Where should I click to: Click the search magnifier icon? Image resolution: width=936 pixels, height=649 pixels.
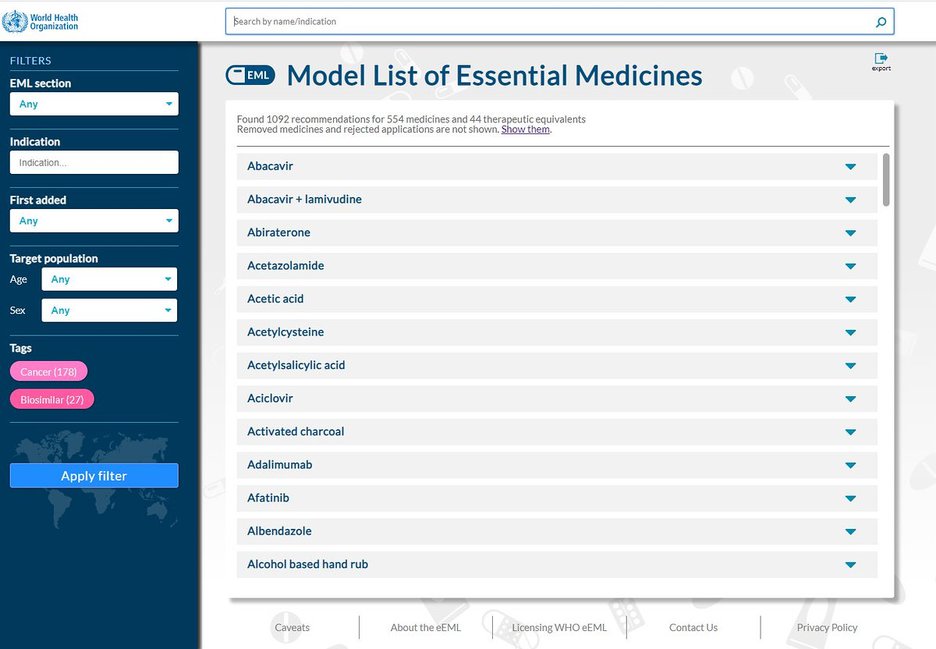click(x=881, y=21)
